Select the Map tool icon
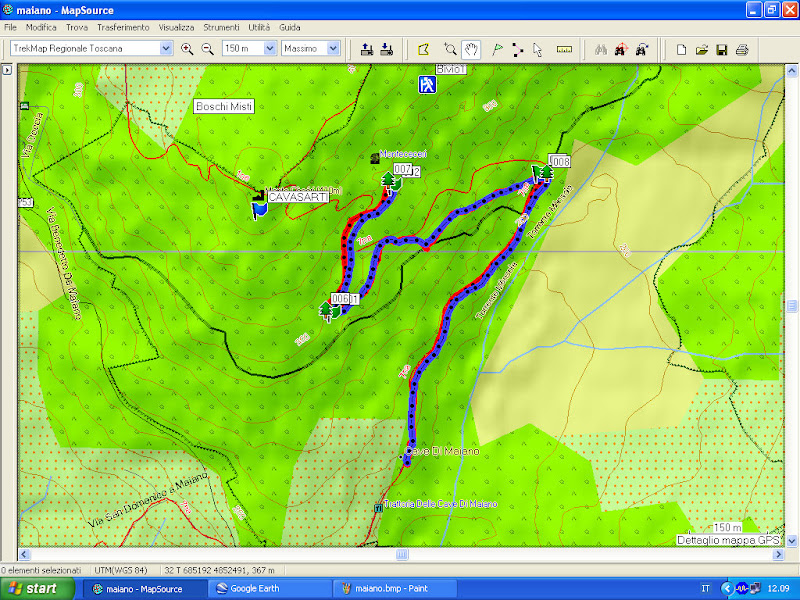This screenshot has height=600, width=800. point(423,49)
